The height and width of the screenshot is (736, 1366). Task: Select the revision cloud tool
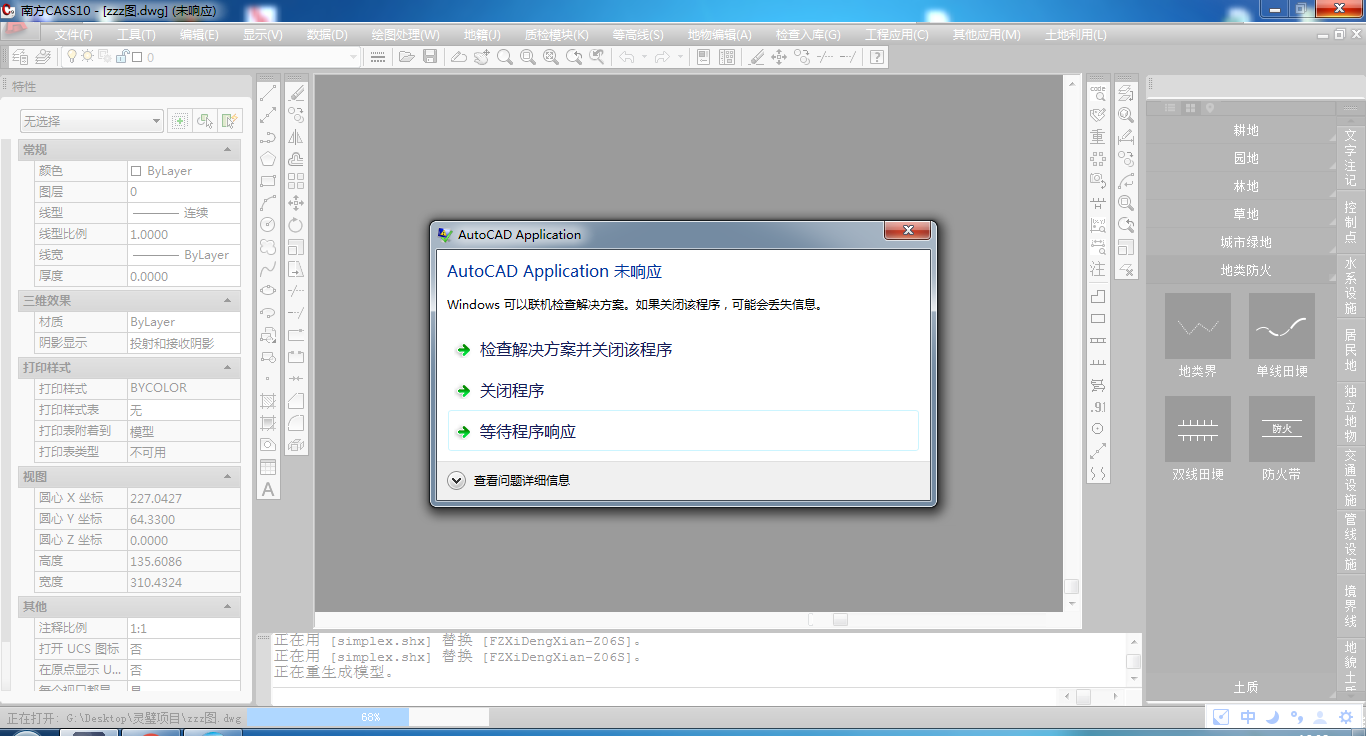268,247
